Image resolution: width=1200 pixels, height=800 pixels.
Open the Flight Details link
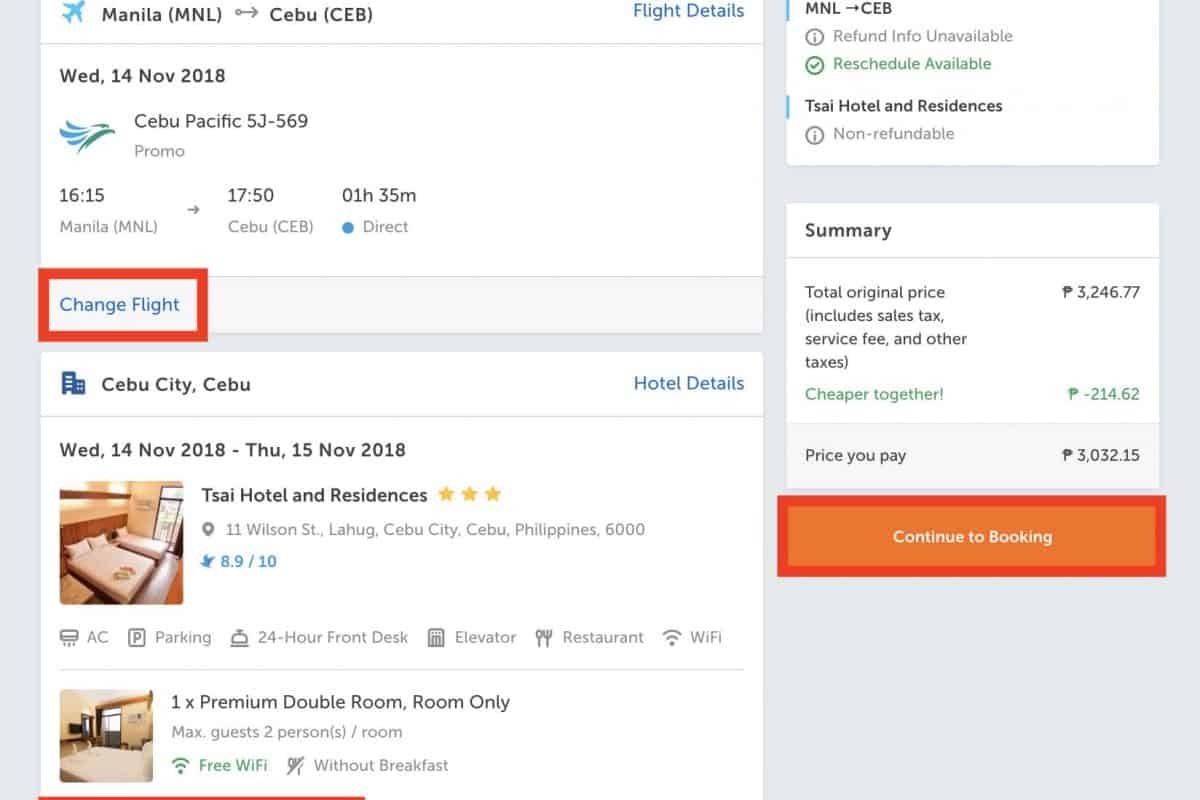(x=688, y=11)
